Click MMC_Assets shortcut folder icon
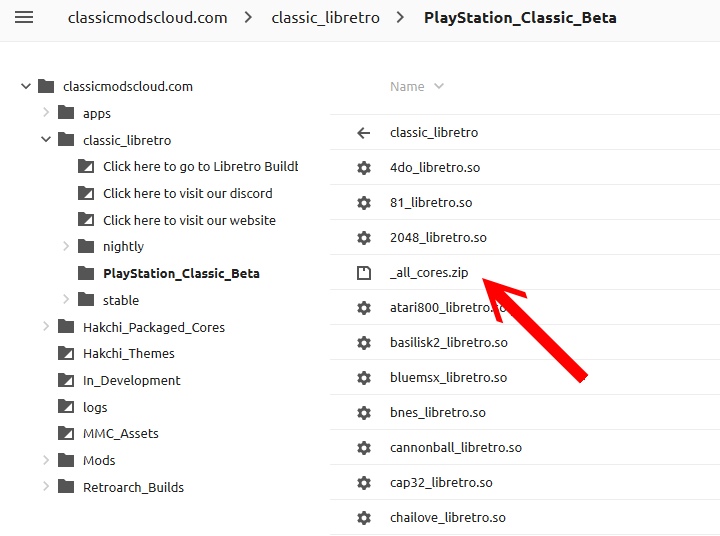The image size is (720, 536). tap(66, 433)
